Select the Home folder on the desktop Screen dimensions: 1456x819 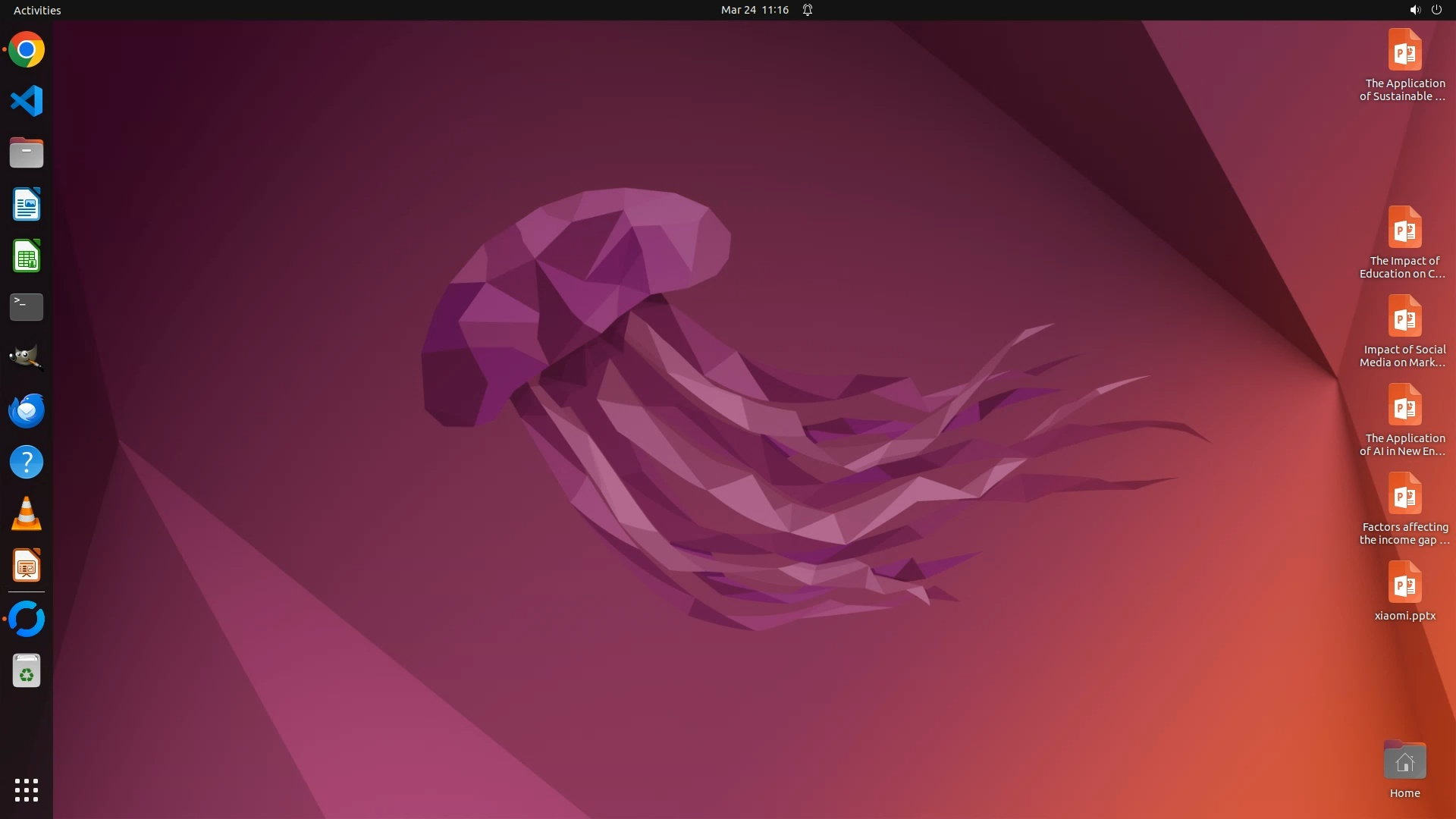1404,761
